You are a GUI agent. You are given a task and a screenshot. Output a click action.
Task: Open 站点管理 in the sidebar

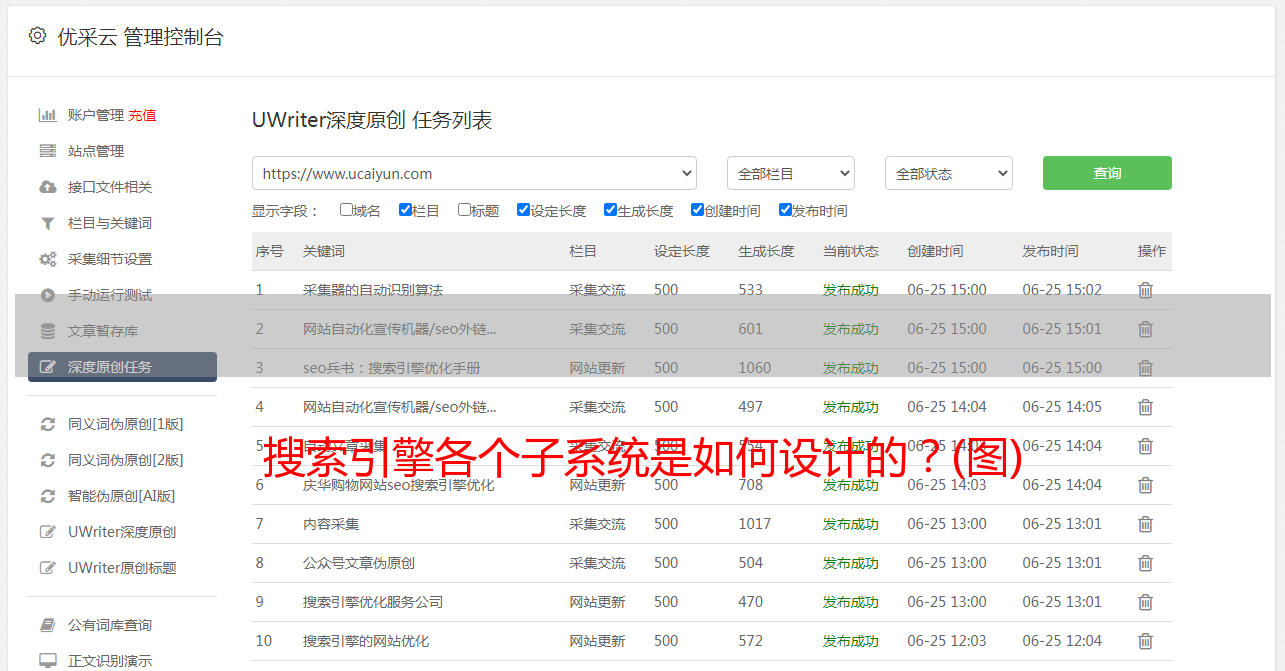96,151
